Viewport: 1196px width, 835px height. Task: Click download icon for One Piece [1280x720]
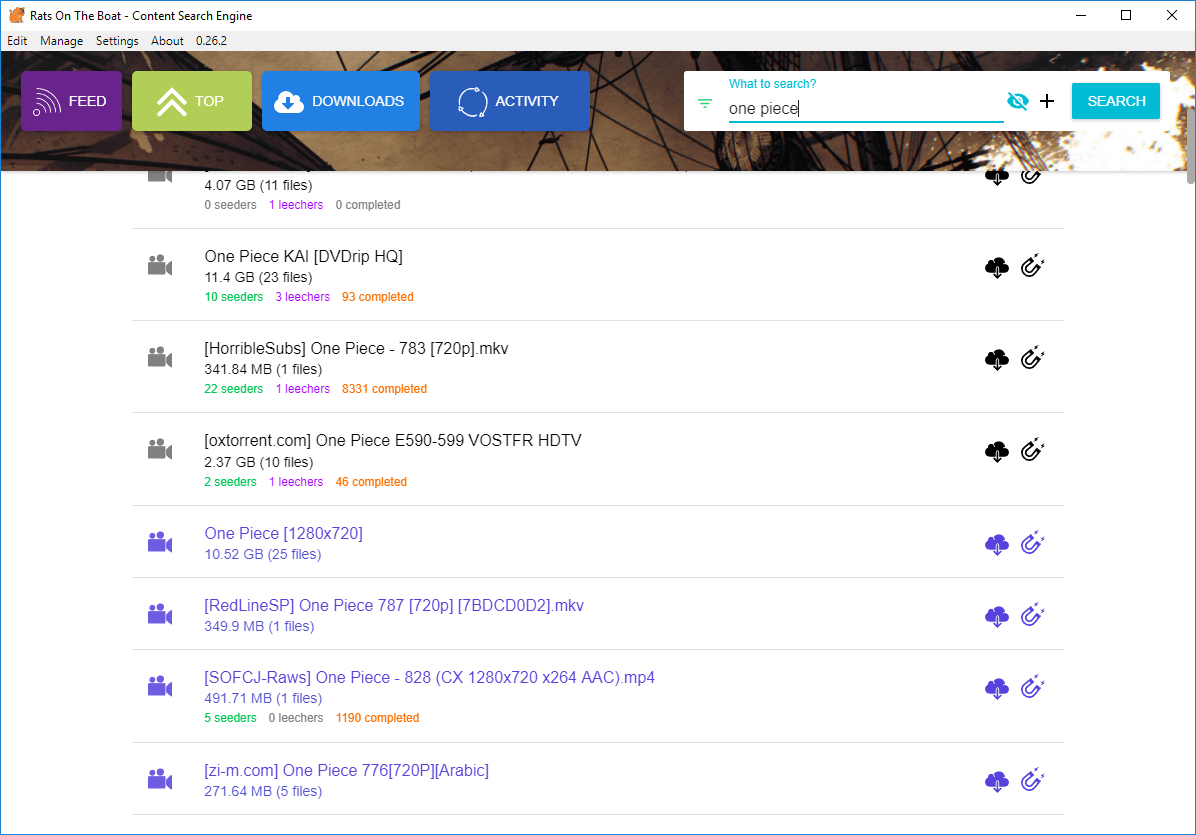coord(996,544)
